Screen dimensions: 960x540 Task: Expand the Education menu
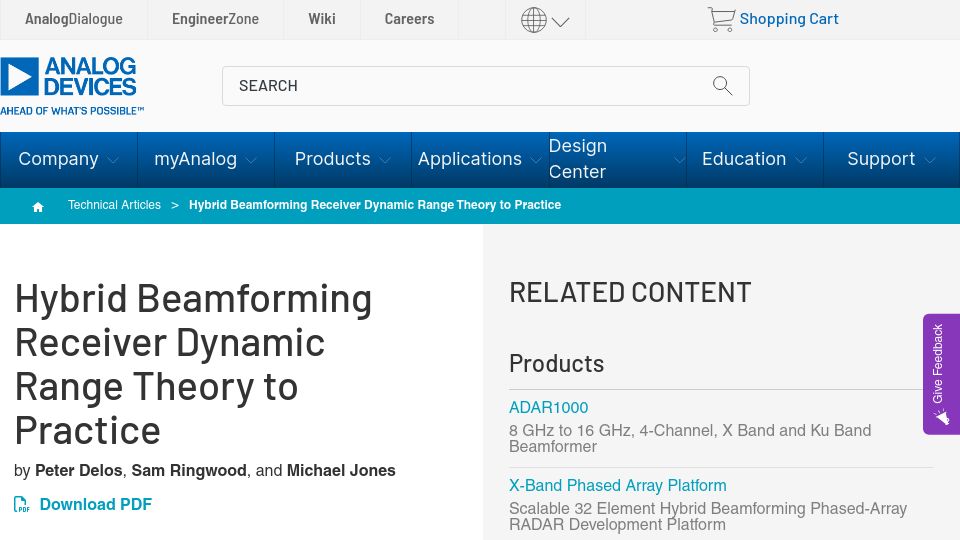pos(754,159)
